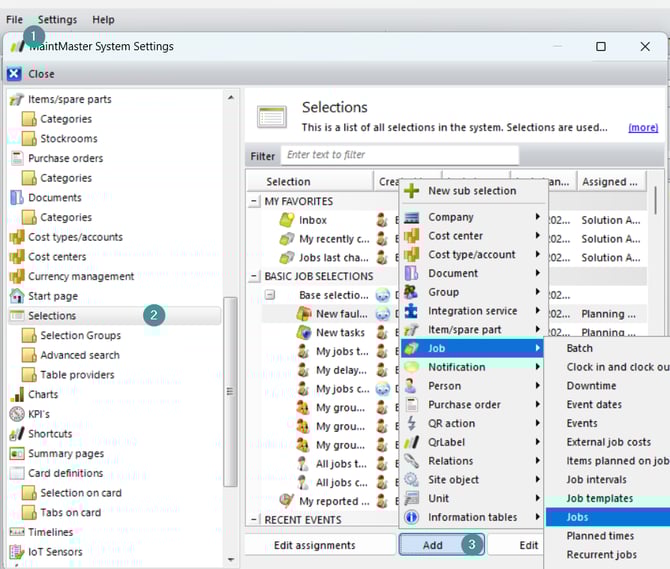Open the Settings menu
Viewport: 670px width, 569px height.
[x=57, y=19]
